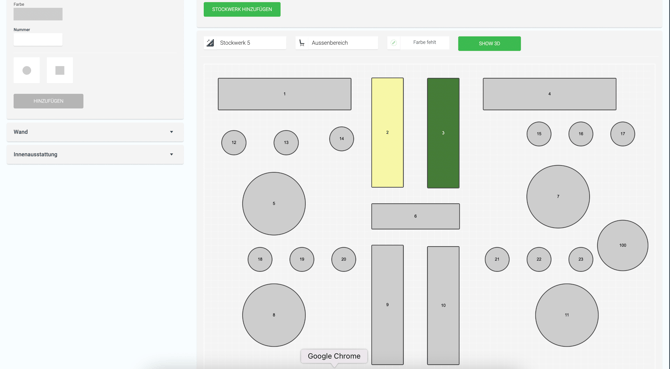The height and width of the screenshot is (369, 670).
Task: Select the square shape option
Action: pyautogui.click(x=60, y=70)
